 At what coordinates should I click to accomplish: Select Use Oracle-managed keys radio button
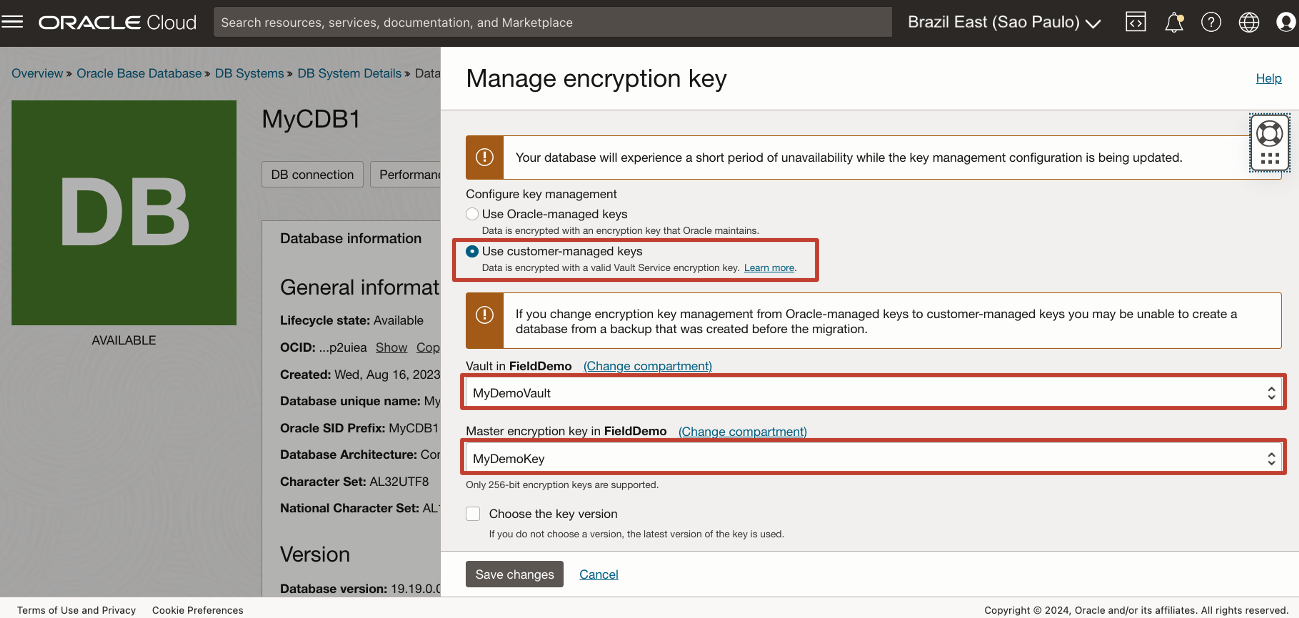pyautogui.click(x=473, y=214)
